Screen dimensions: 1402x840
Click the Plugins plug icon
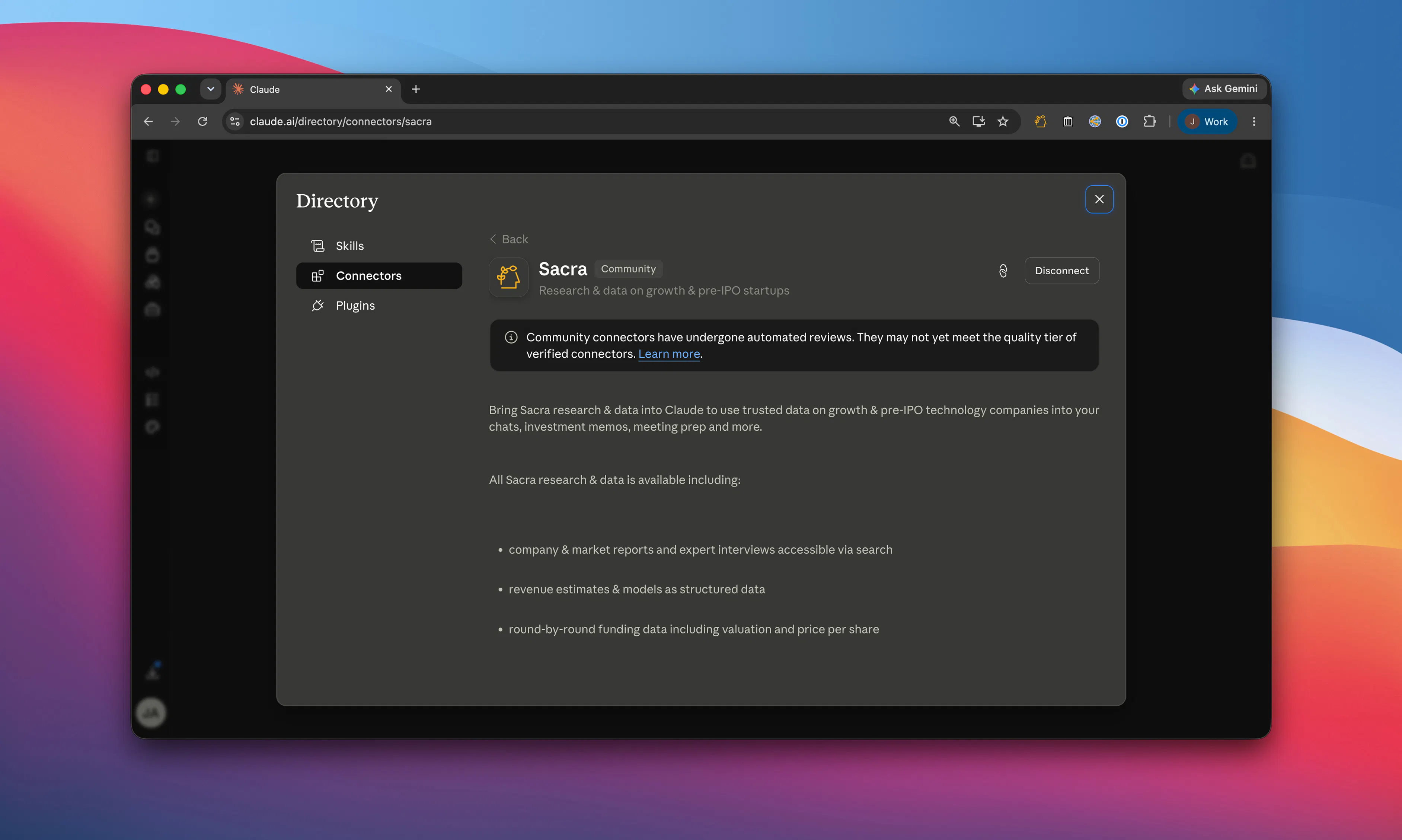[317, 306]
